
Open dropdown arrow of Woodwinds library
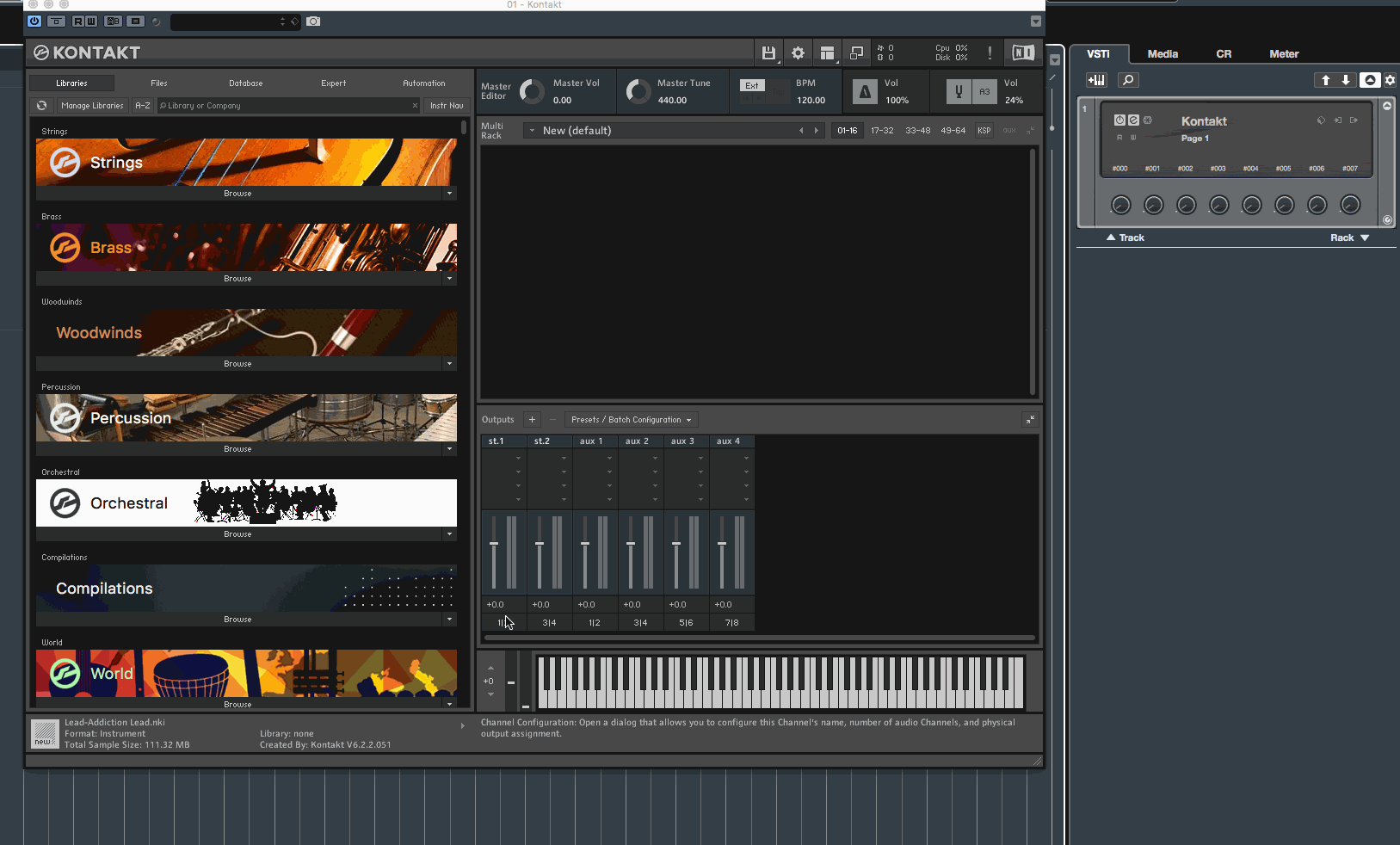[x=449, y=364]
